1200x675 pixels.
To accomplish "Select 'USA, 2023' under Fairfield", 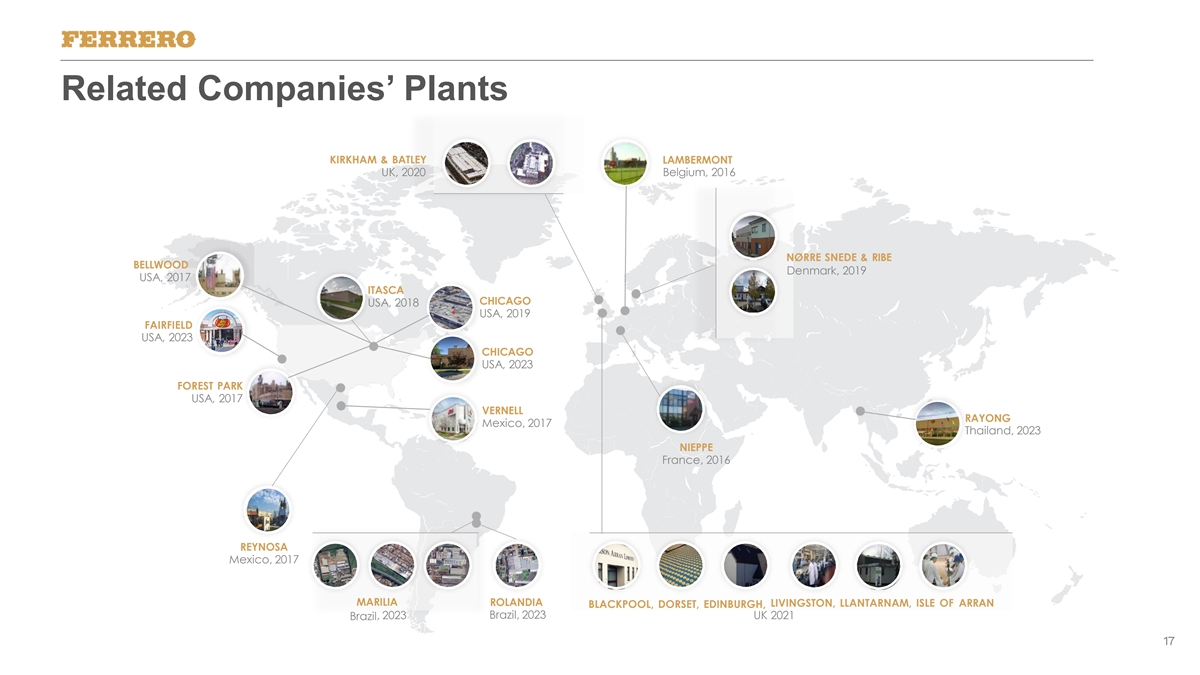I will (167, 338).
